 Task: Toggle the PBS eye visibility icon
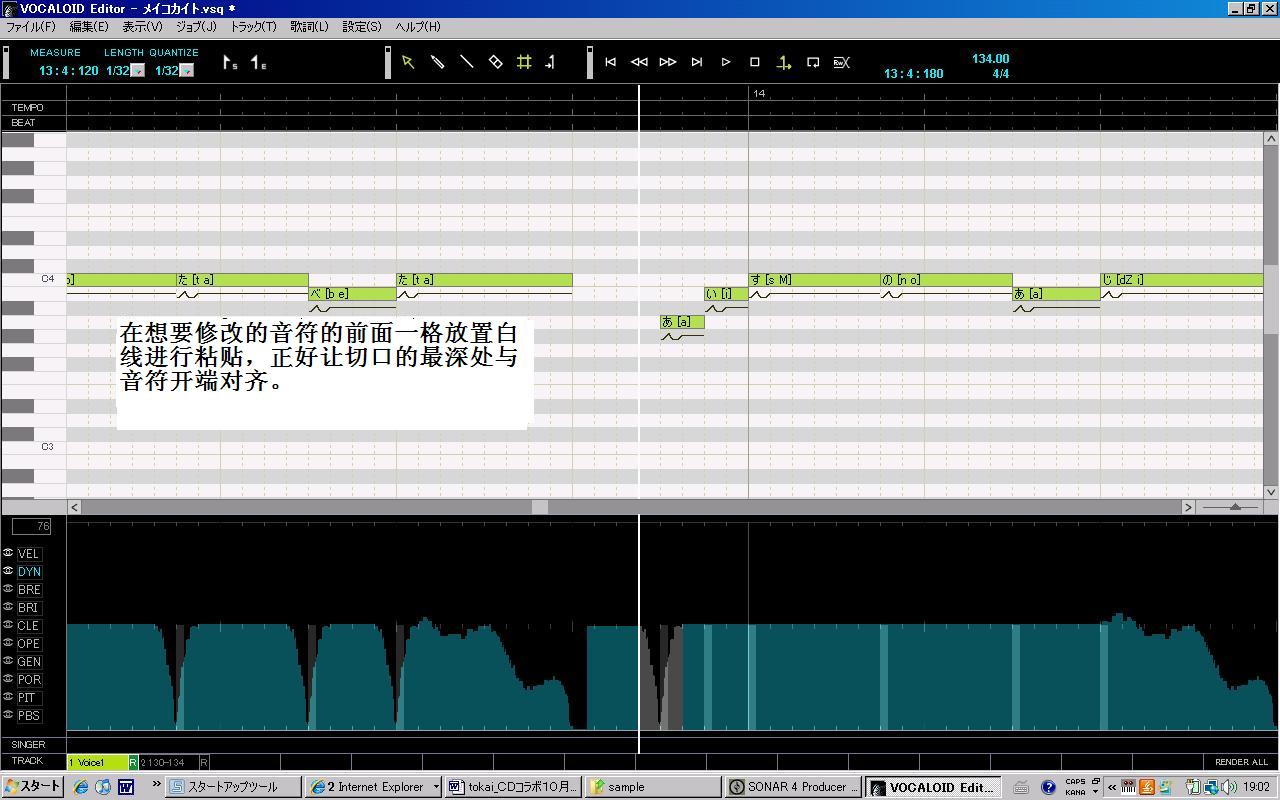(8, 715)
